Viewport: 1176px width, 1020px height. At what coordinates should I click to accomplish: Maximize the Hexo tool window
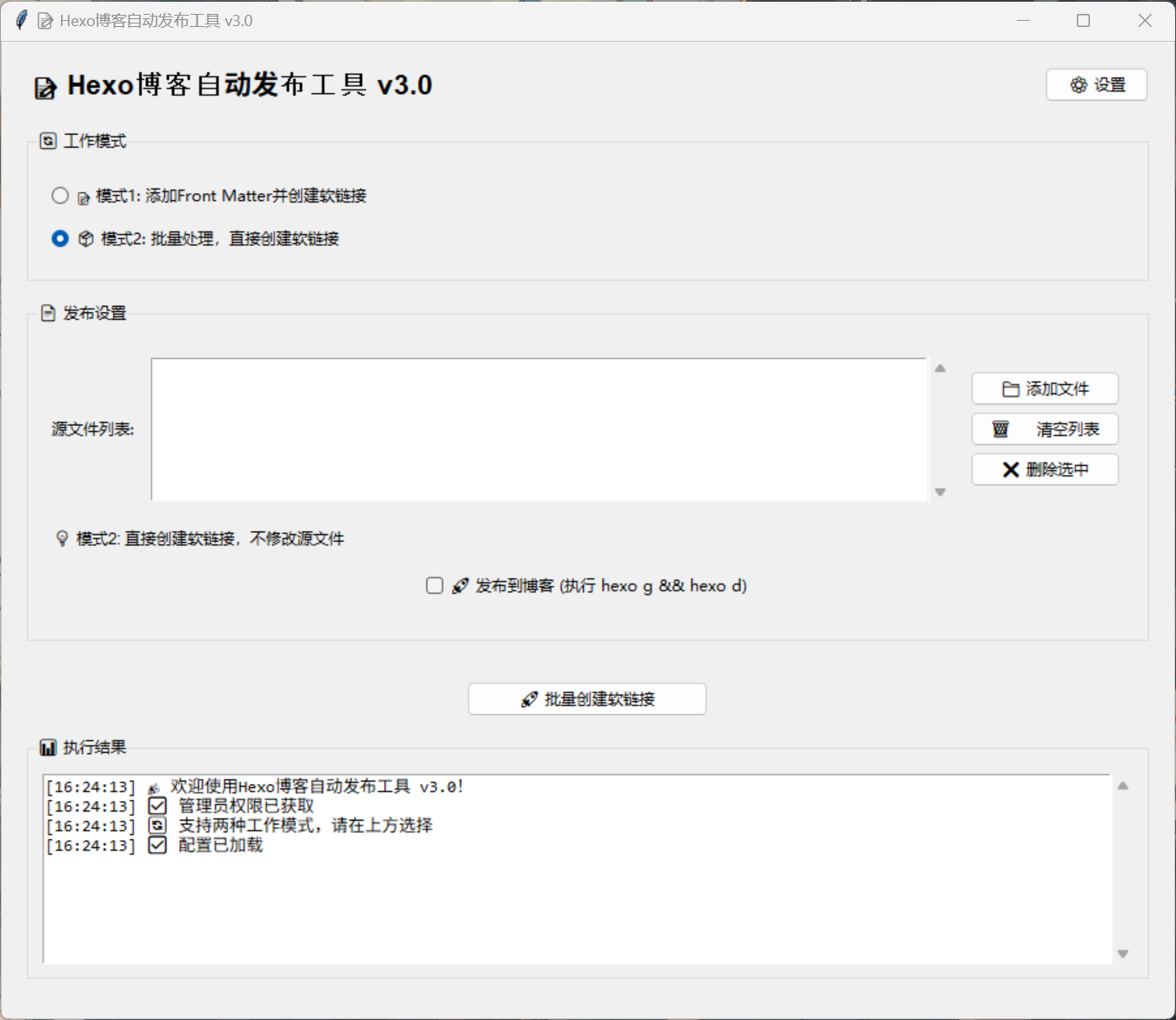coord(1083,20)
